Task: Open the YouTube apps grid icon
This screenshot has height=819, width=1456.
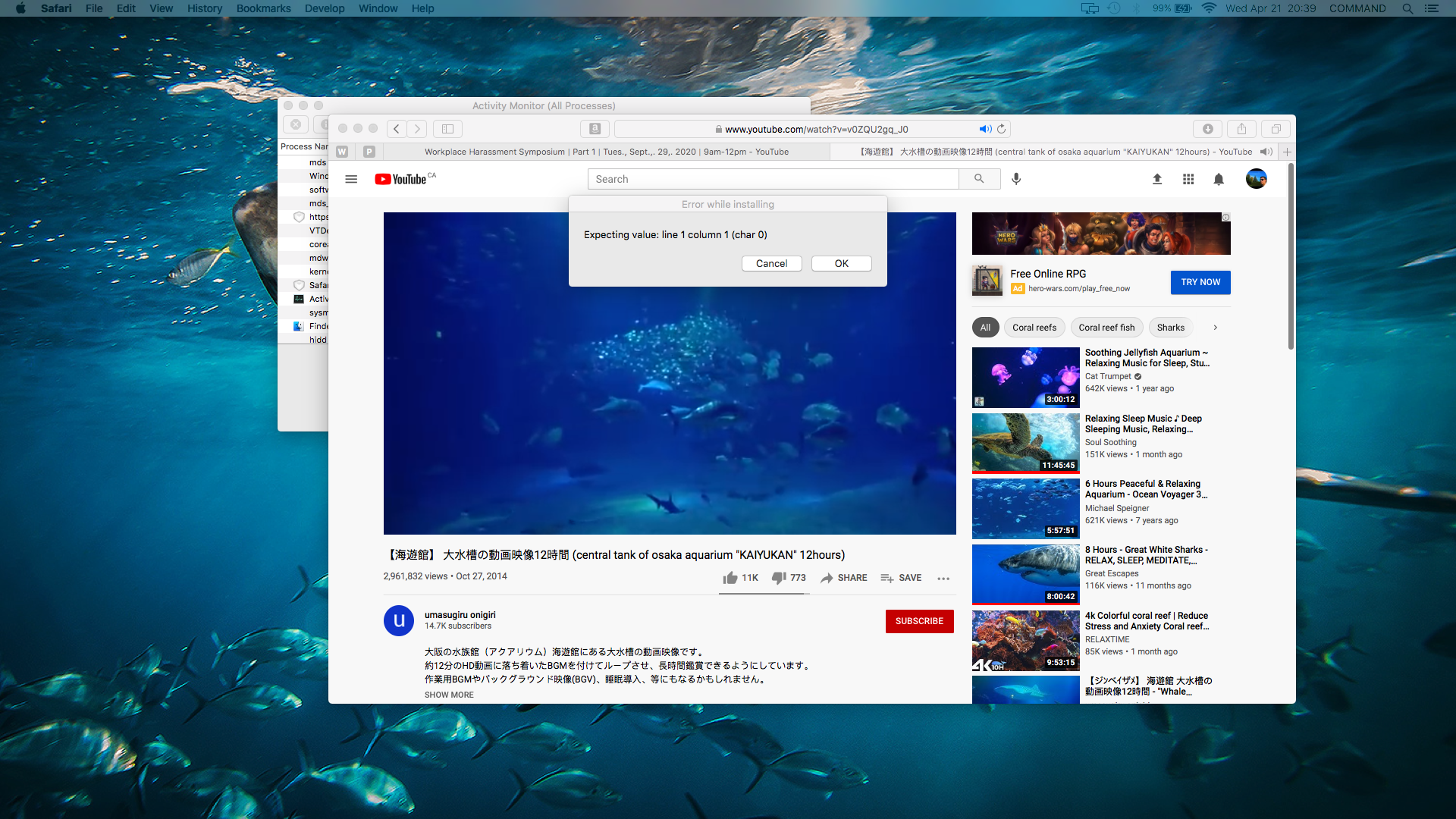Action: coord(1188,179)
